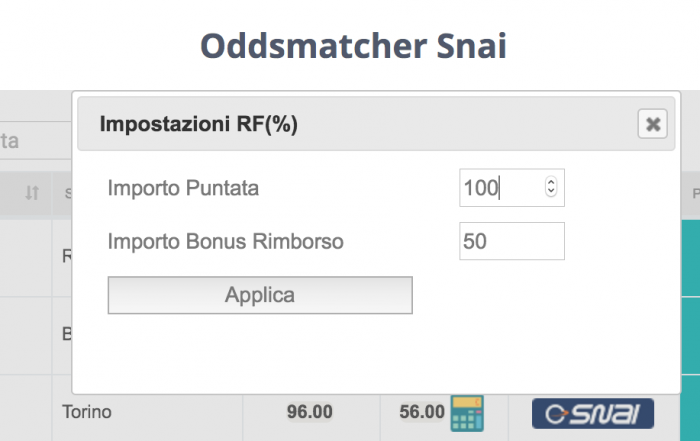Click the Snai bookmaker logo
The height and width of the screenshot is (441, 700).
coord(593,413)
